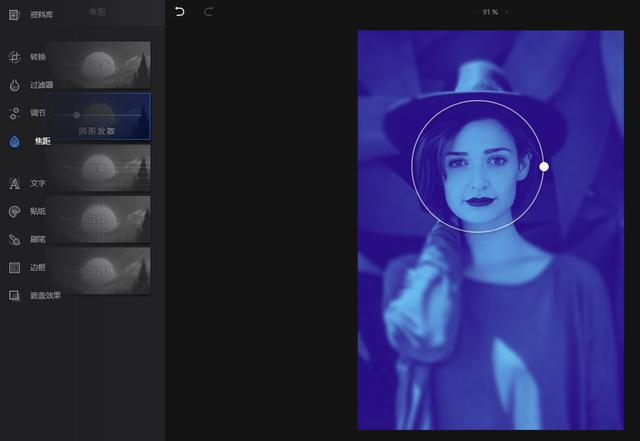Choose the last focus preset thumbnail
Image resolution: width=640 pixels, height=441 pixels.
coord(99,270)
